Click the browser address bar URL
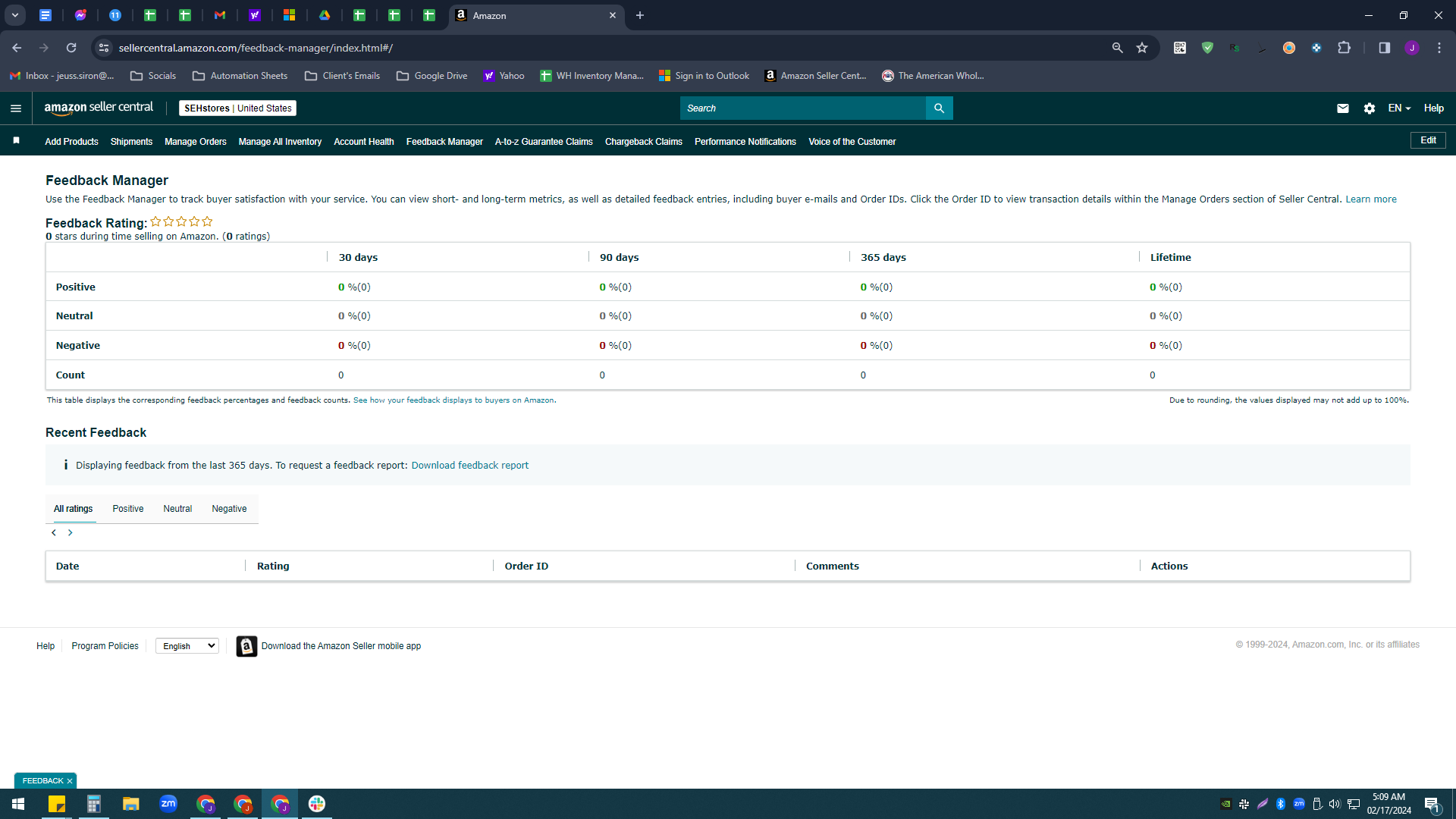 coord(256,48)
